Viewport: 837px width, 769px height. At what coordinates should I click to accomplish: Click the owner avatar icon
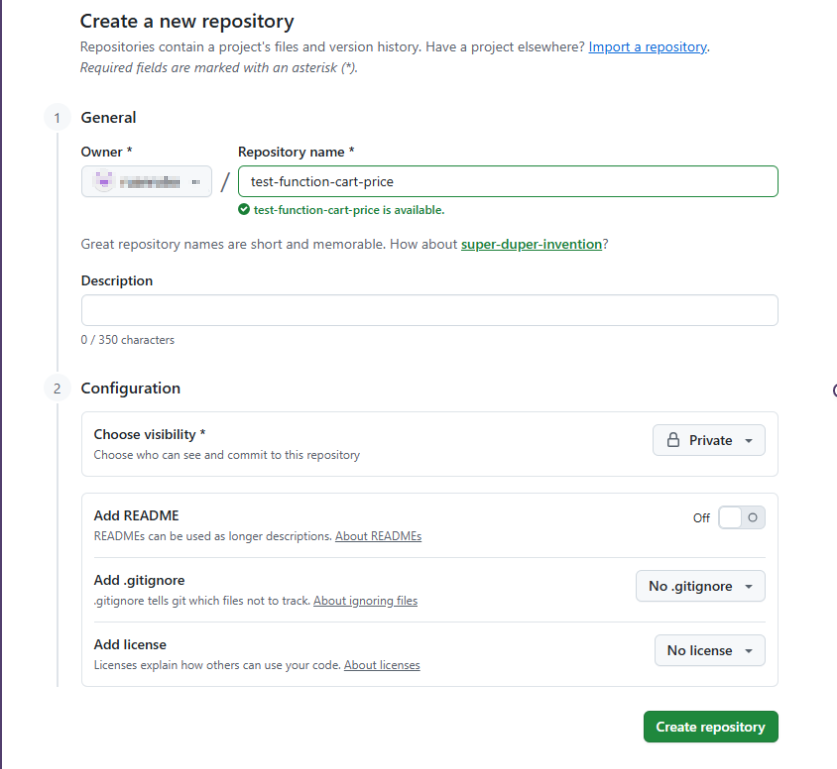102,181
